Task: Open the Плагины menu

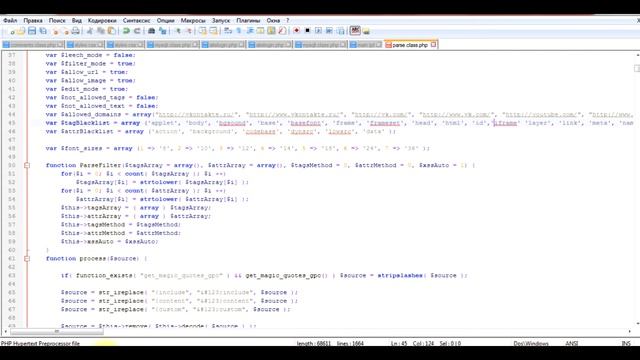Action: pos(248,20)
